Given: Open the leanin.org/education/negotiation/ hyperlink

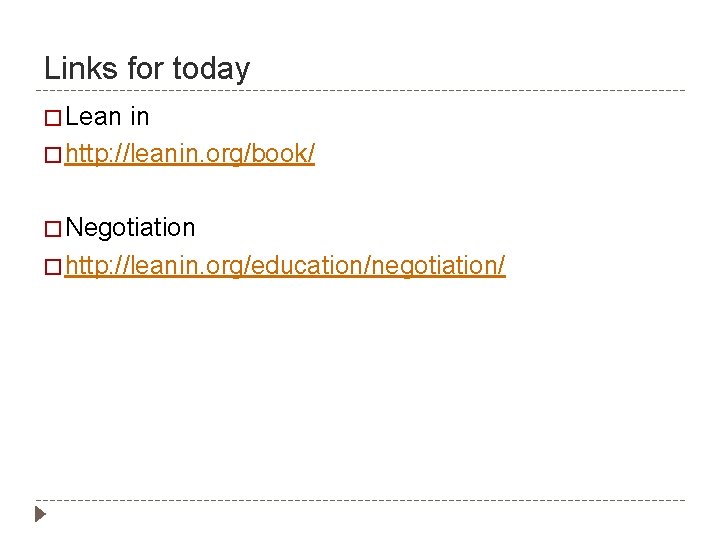Looking at the screenshot, I should (x=285, y=266).
